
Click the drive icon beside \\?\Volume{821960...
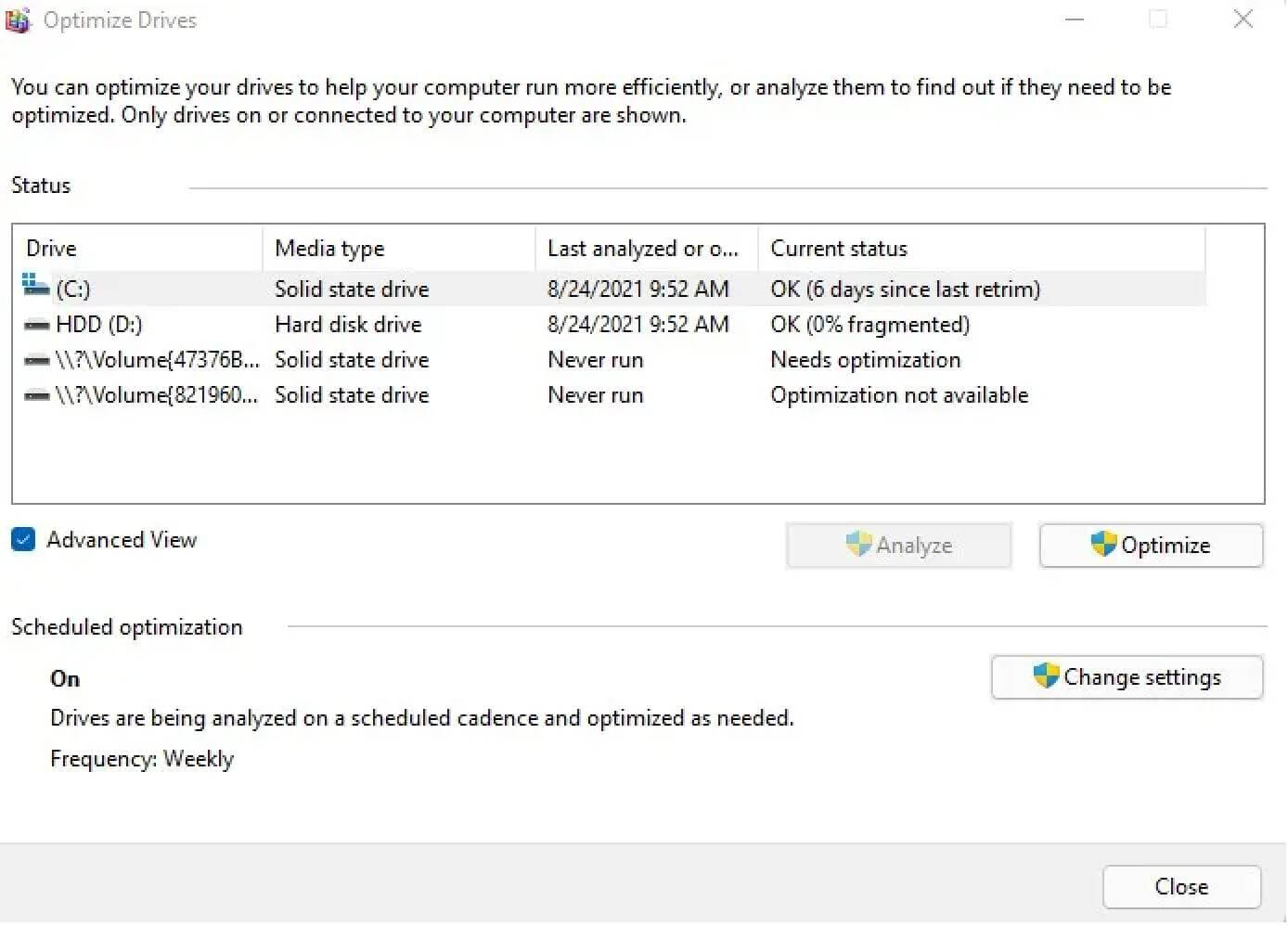point(34,395)
